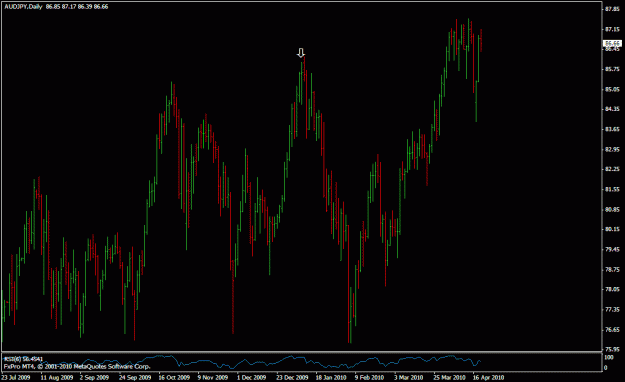Click the 76.65 price axis label

tap(612, 330)
